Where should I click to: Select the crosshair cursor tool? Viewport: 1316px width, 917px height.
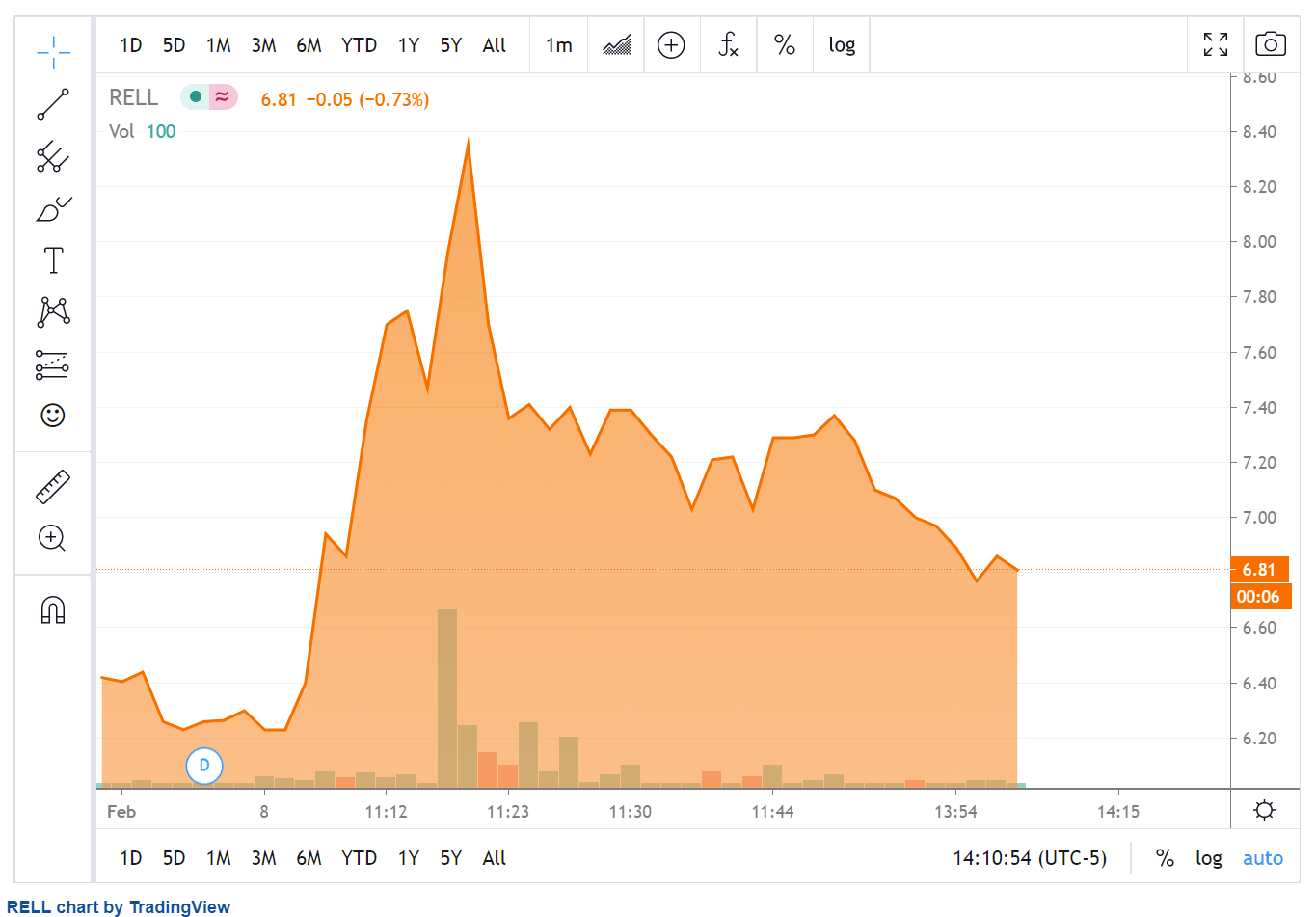[53, 52]
